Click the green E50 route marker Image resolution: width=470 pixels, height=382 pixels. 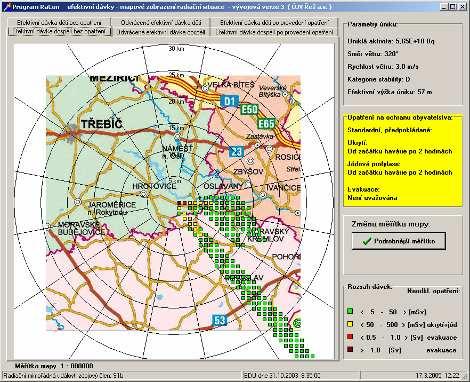point(249,109)
